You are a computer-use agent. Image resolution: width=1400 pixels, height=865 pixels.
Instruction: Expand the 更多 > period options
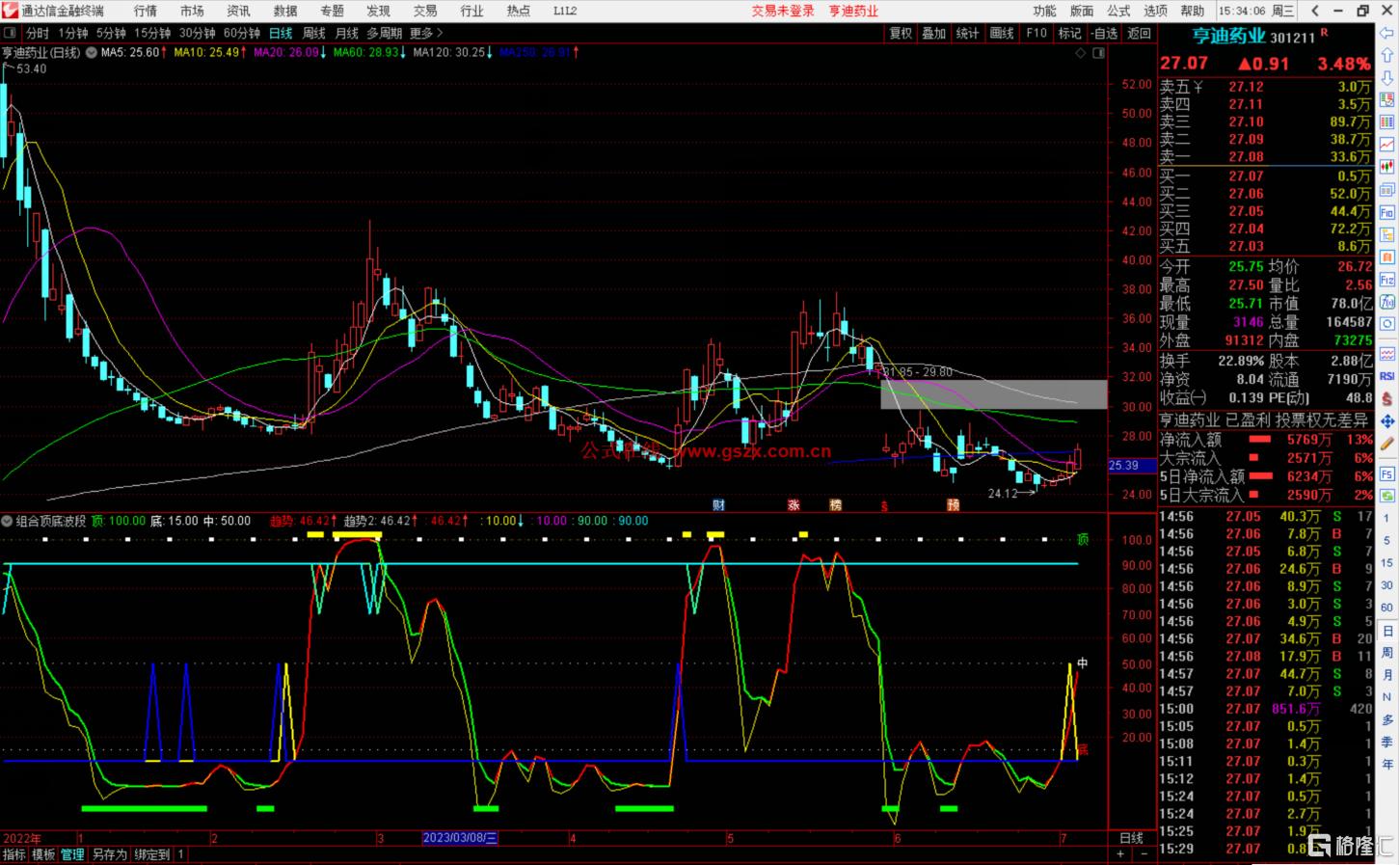(x=426, y=33)
